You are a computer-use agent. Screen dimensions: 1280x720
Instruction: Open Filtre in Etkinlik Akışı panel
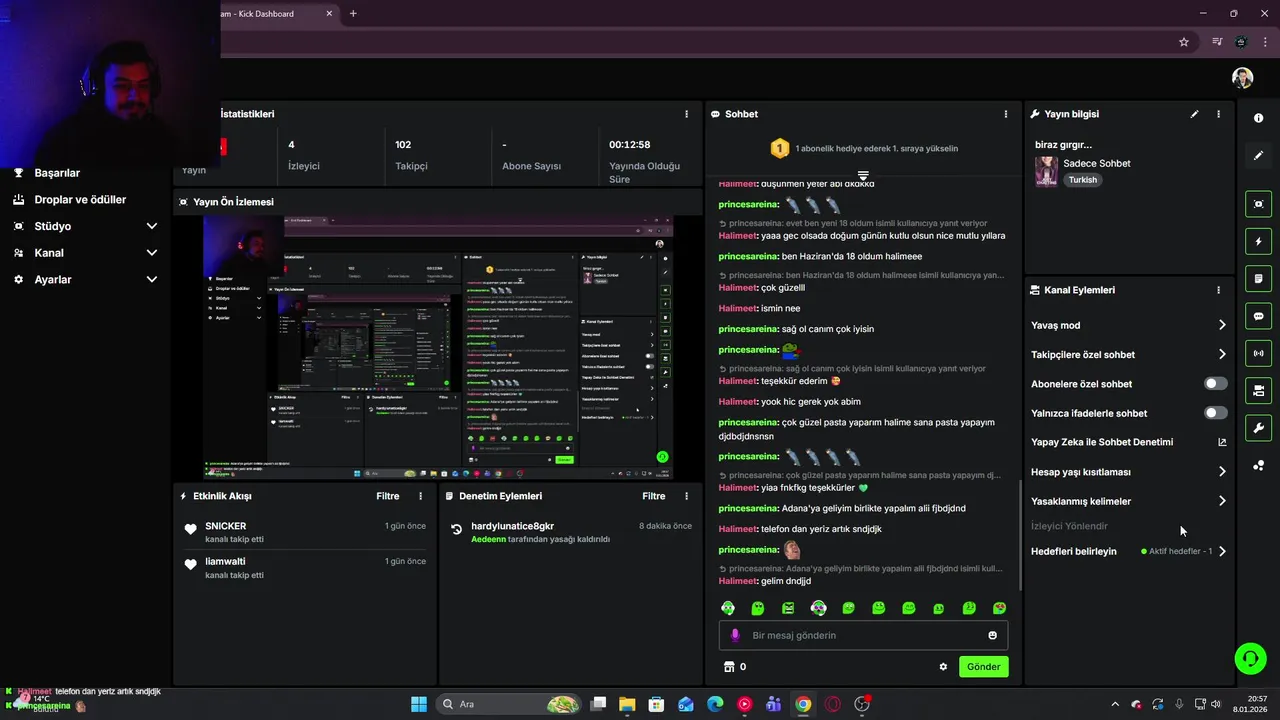388,496
